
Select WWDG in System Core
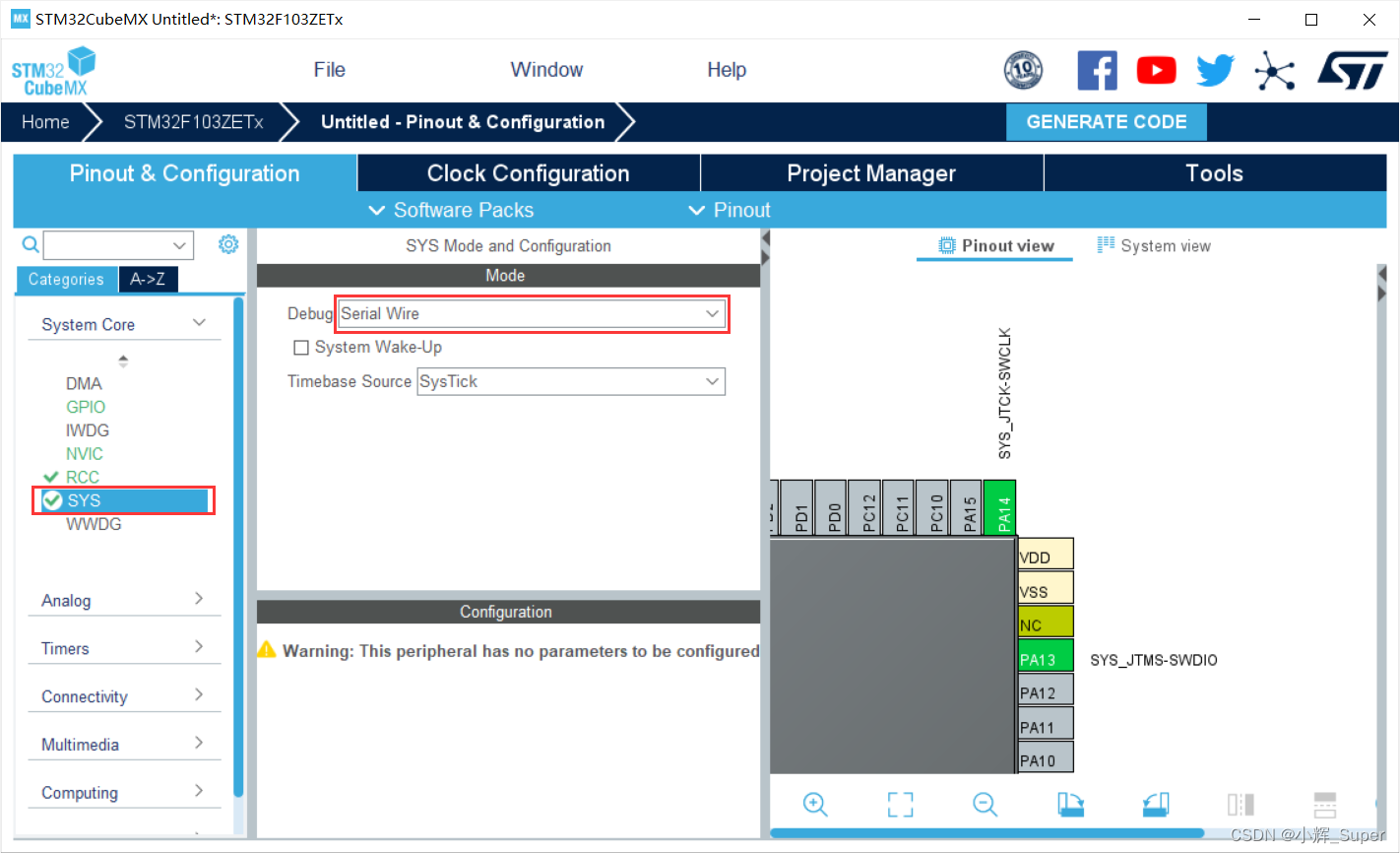[94, 524]
